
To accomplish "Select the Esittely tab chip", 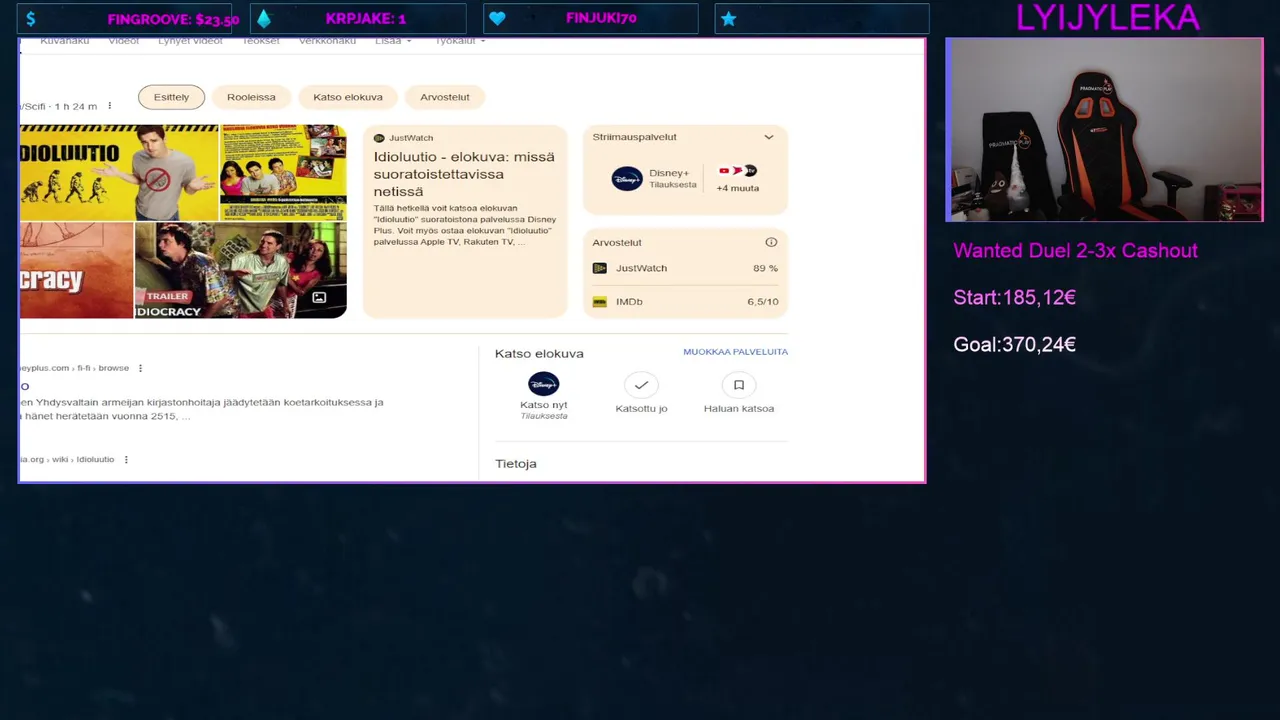I will (x=171, y=97).
